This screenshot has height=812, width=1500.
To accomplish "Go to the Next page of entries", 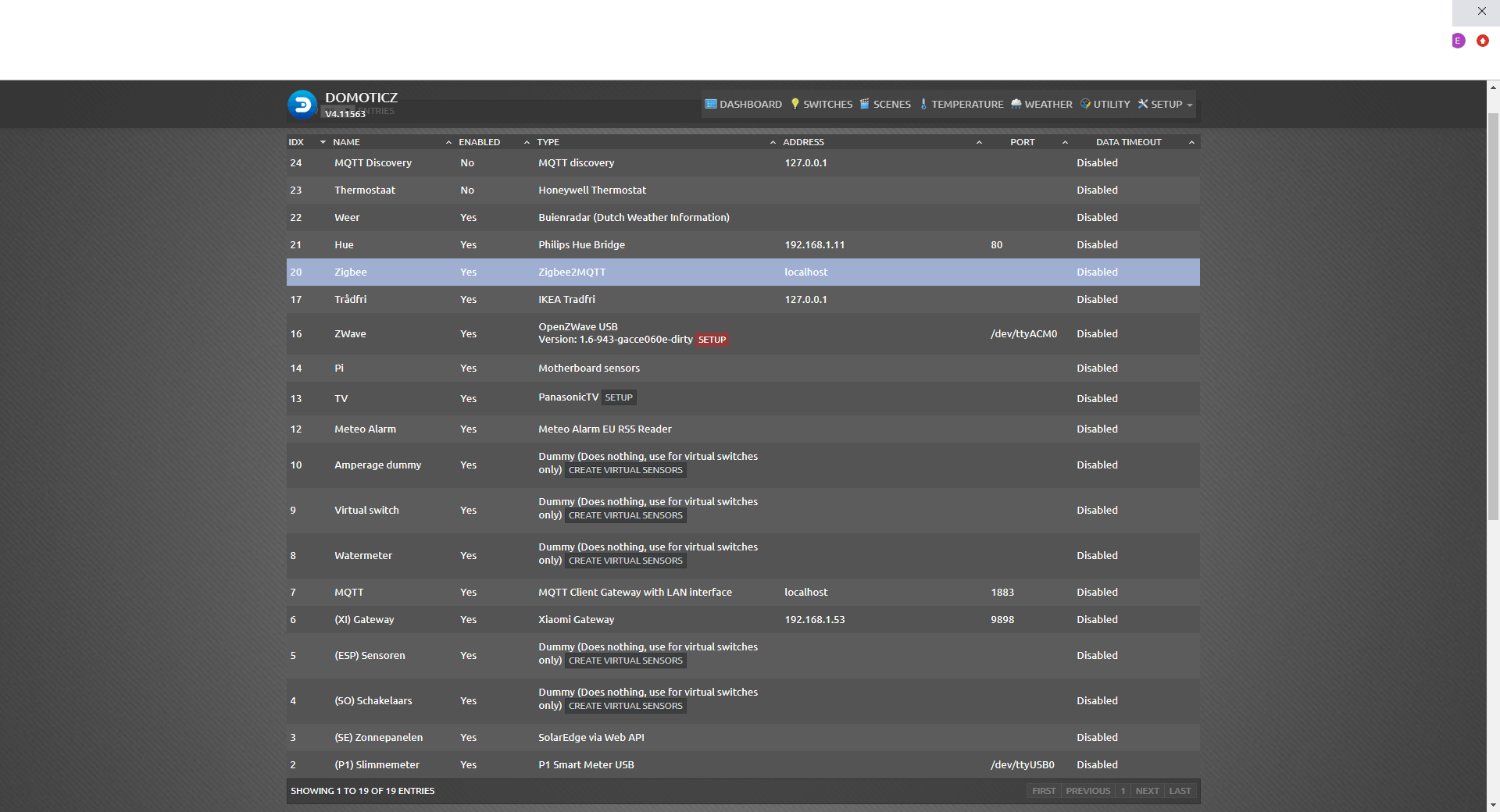I will [1147, 791].
